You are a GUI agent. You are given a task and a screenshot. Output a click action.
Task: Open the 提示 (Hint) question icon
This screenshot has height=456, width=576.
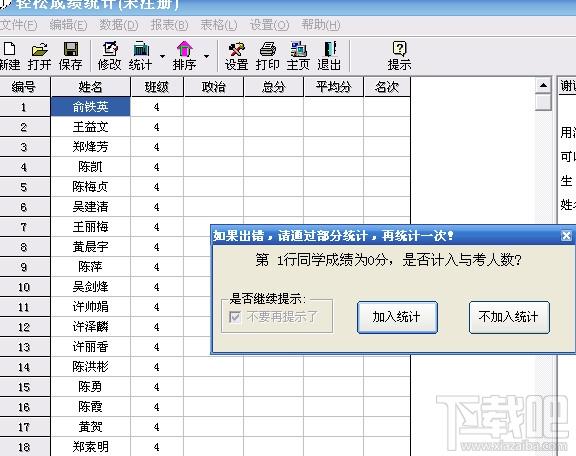pos(399,56)
